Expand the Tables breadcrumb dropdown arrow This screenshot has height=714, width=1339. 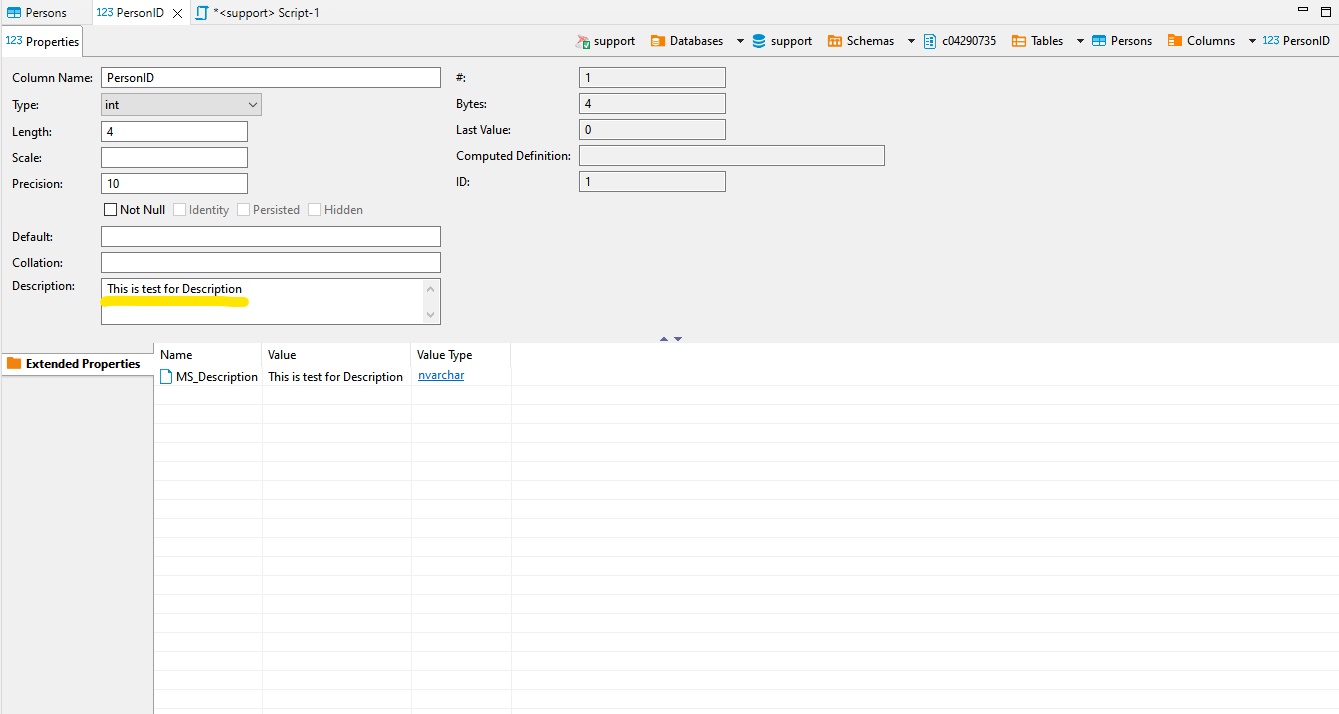[x=1080, y=41]
